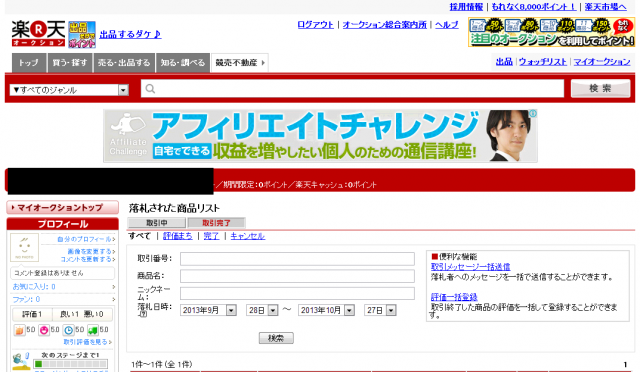Image resolution: width=640 pixels, height=372 pixels.
Task: Click the green truck rating icon
Action: tap(93, 330)
